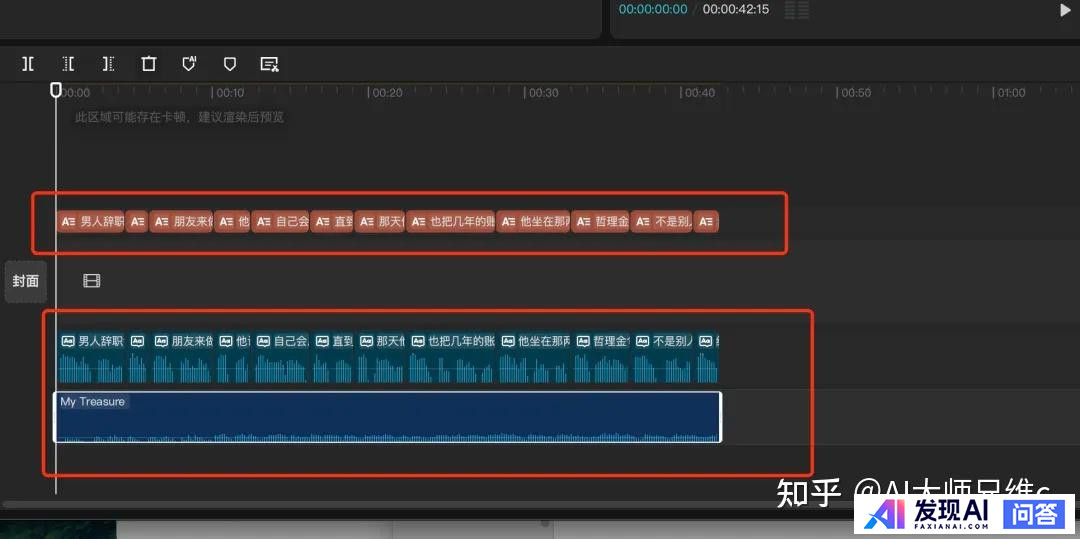Click the AI marker shield icon

click(x=189, y=64)
